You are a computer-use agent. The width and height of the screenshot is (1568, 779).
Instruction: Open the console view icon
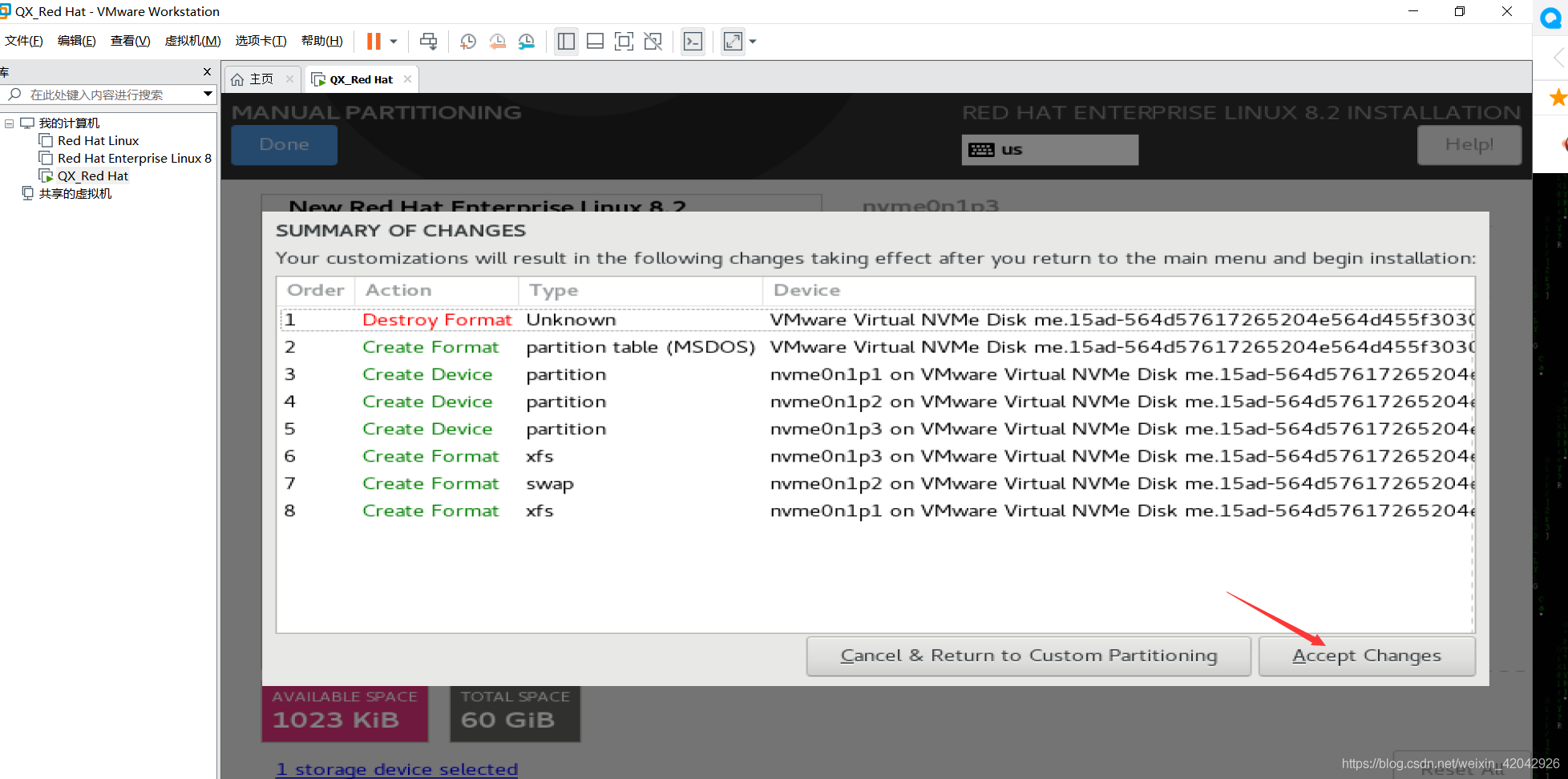[693, 41]
